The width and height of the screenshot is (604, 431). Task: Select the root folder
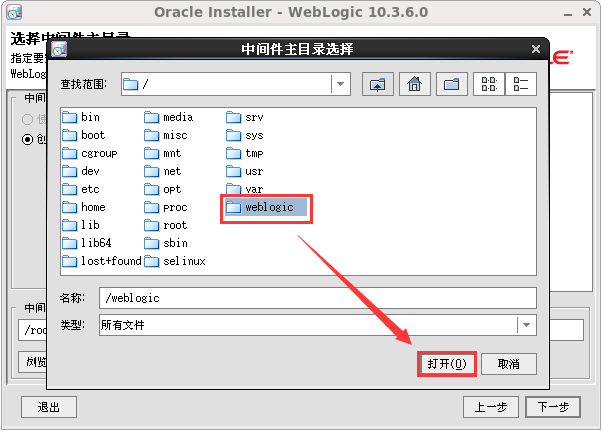(166, 225)
